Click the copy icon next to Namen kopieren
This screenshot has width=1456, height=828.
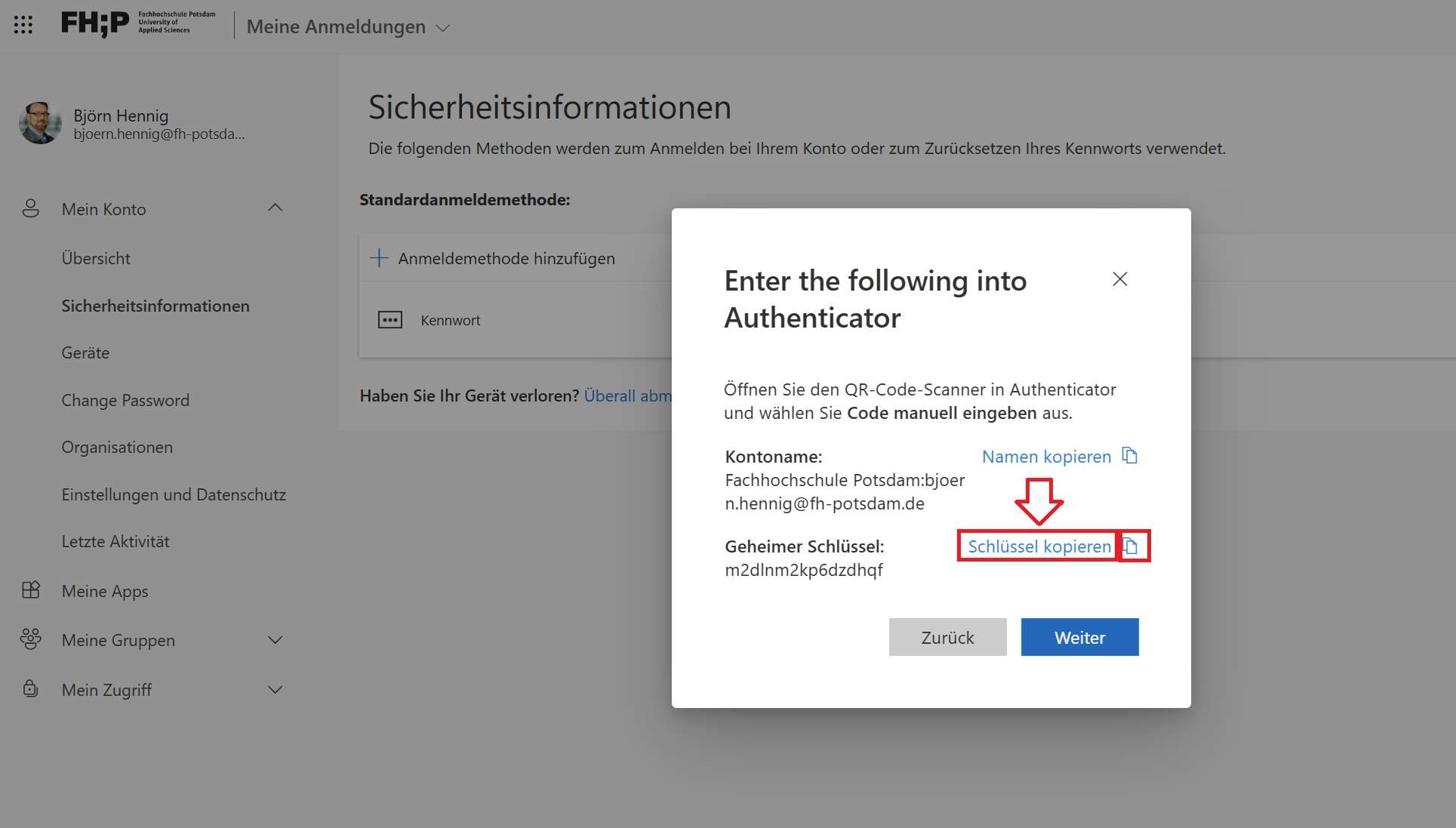click(x=1129, y=456)
